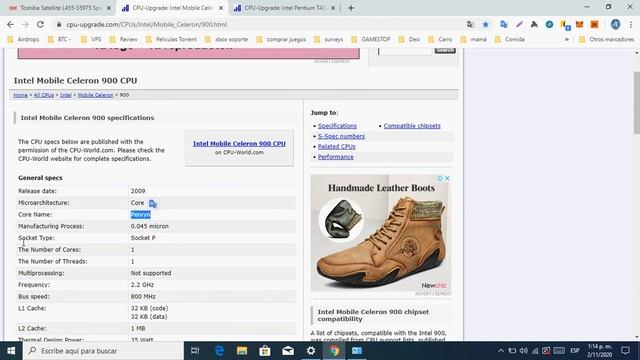Close the Intel Pentium T4 tab
Image resolution: width=640 pixels, height=360 pixels.
[333, 8]
